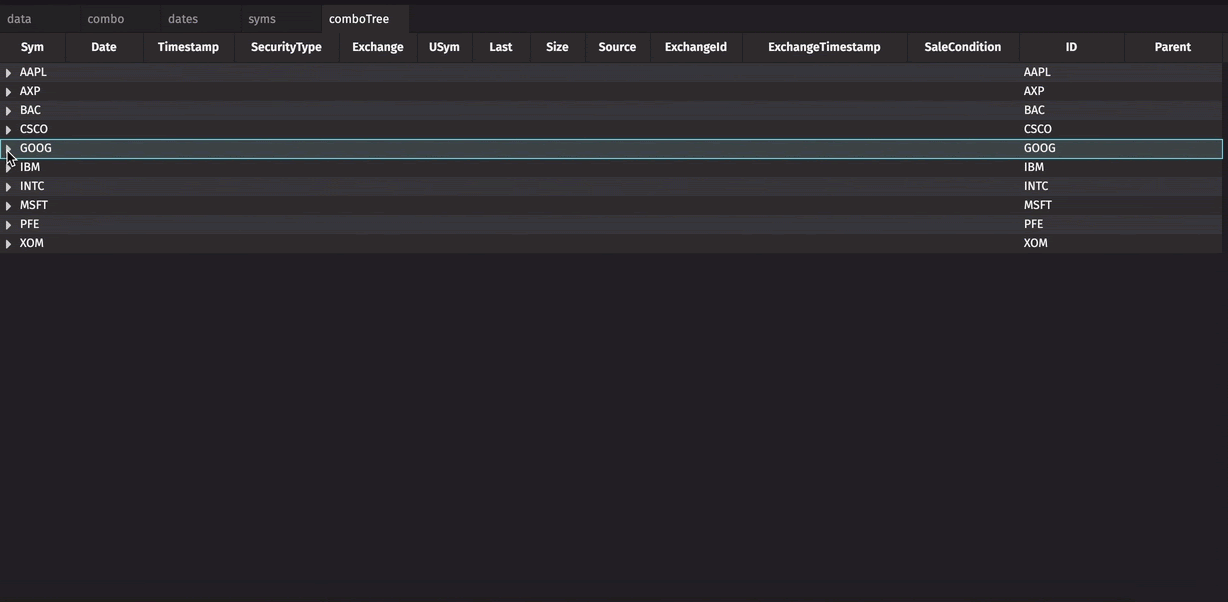Screen dimensions: 1228x602
Task: Expand the INTC tree row
Action: (8, 187)
